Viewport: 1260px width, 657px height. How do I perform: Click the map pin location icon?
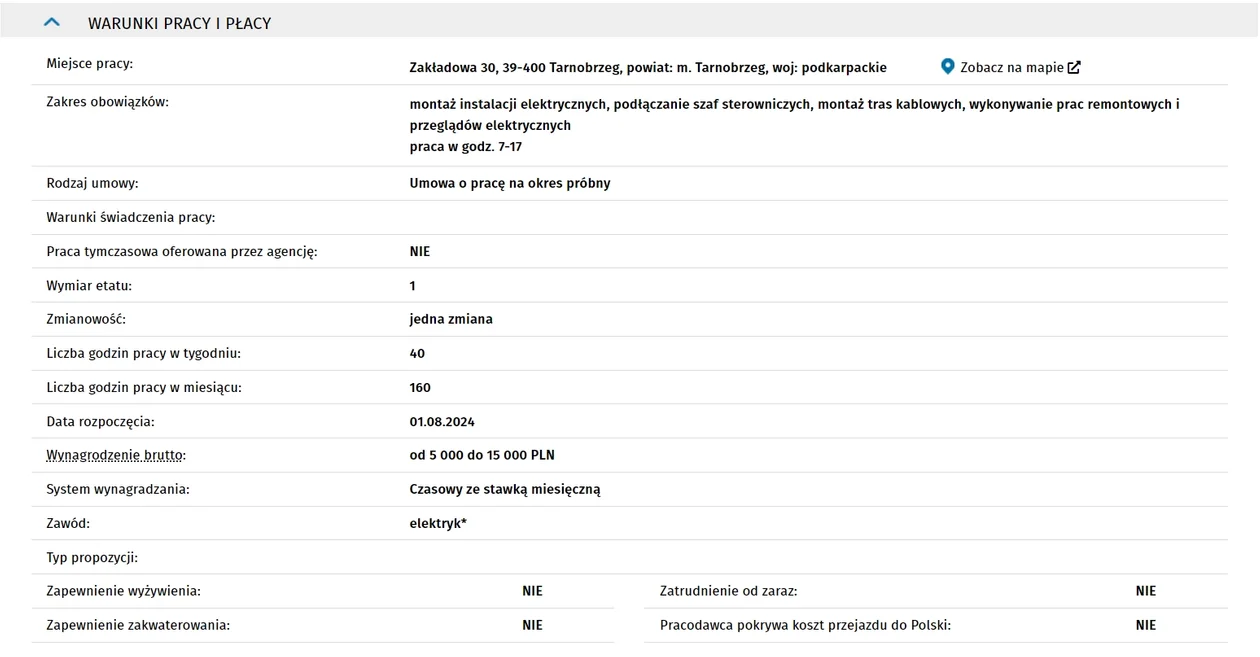point(948,67)
